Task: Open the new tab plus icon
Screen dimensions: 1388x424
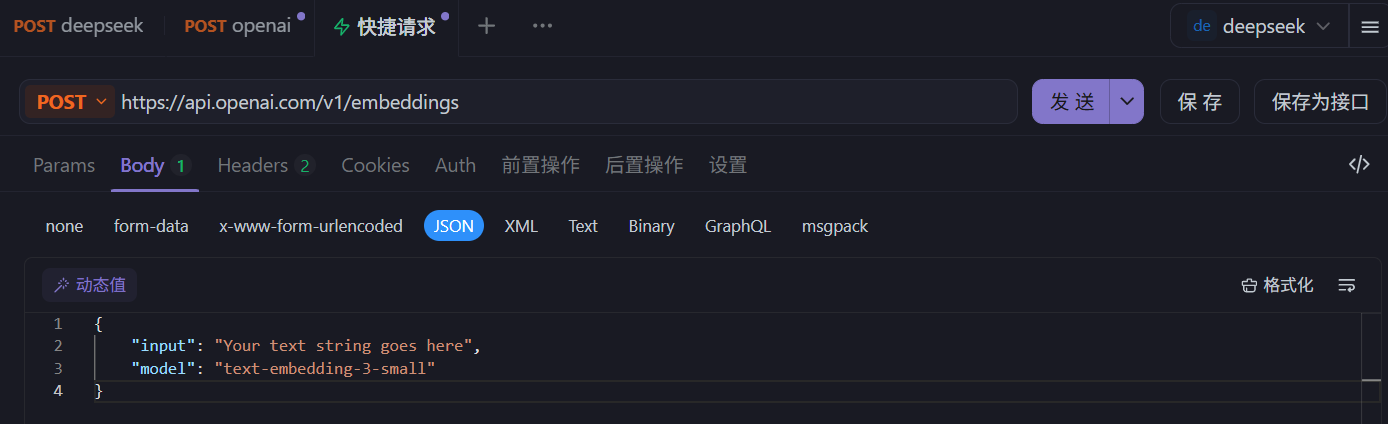Action: click(486, 26)
